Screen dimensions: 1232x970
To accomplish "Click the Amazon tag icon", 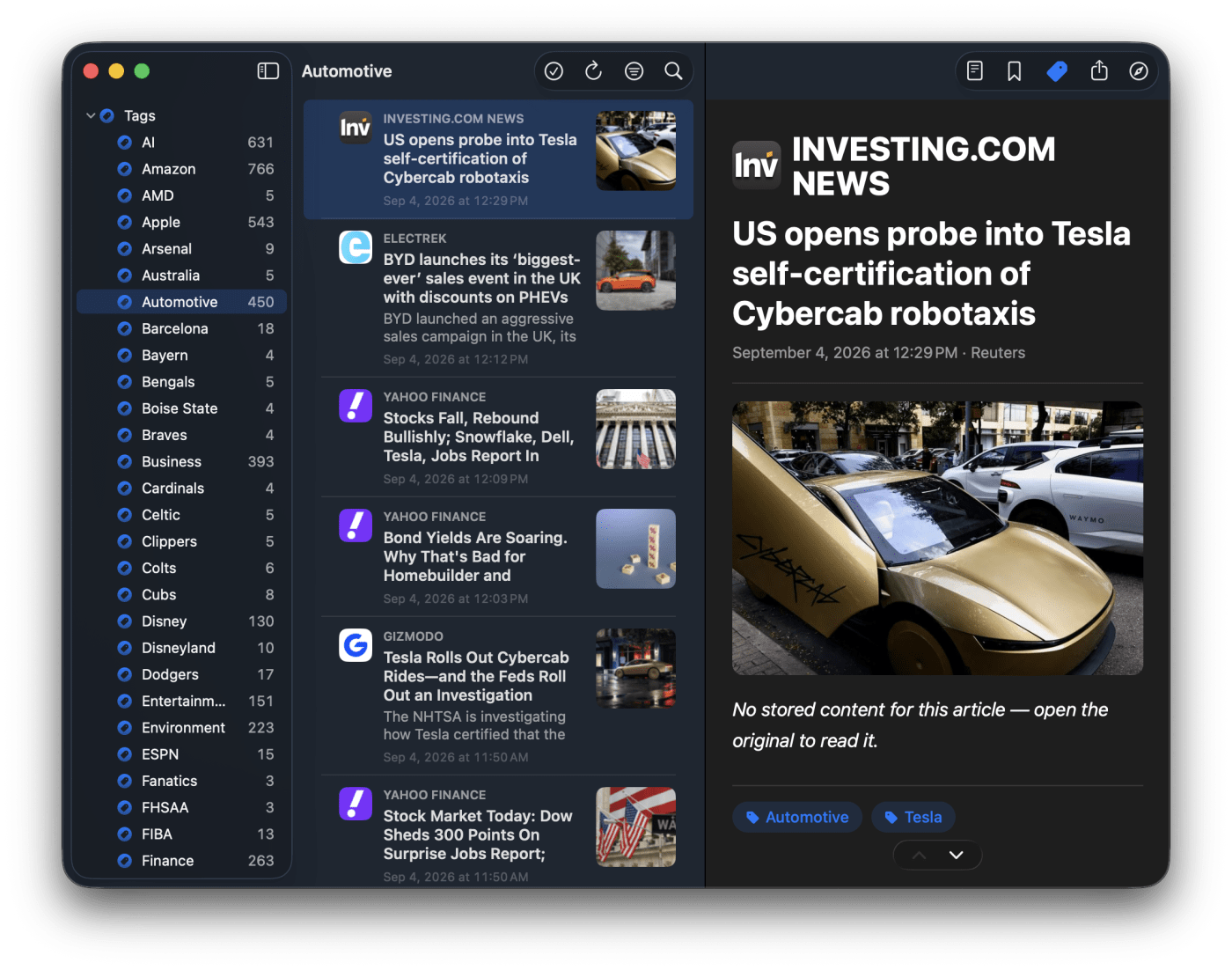I will [x=125, y=169].
